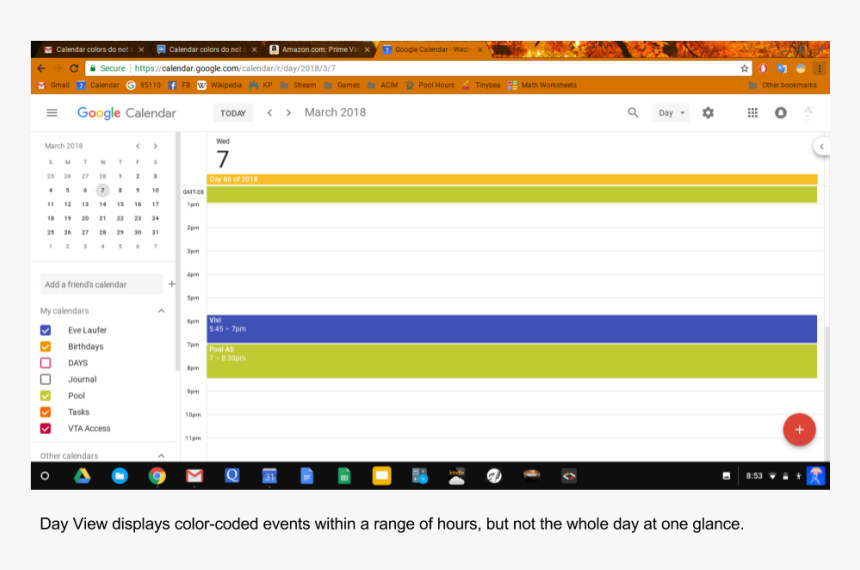Open the launcher circle button
Viewport: 860px width, 570px height.
[45, 476]
